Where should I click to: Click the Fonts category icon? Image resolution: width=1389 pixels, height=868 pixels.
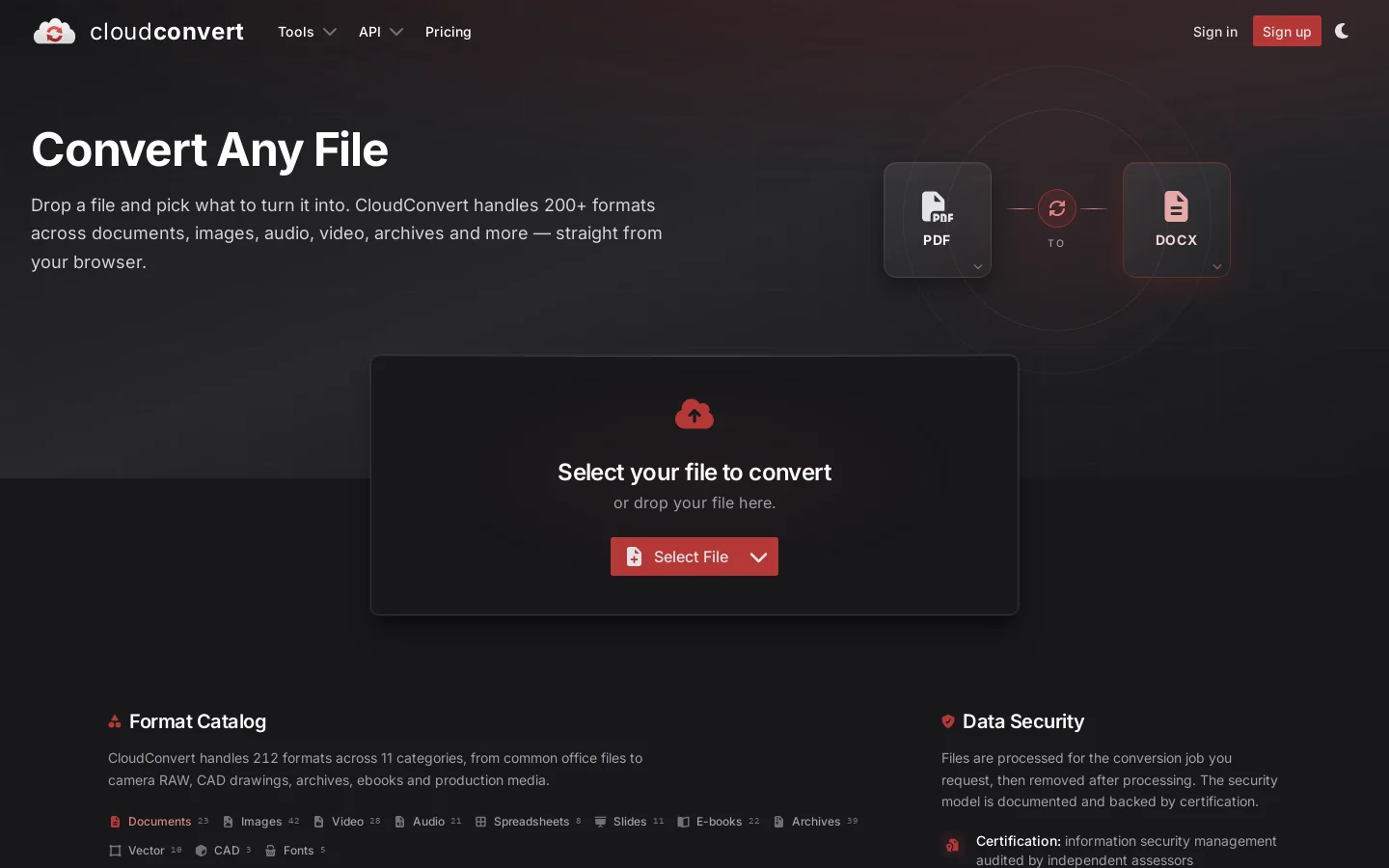(x=270, y=851)
